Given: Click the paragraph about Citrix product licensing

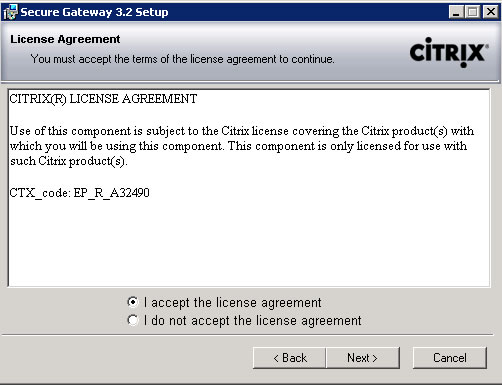Looking at the screenshot, I should [x=242, y=146].
